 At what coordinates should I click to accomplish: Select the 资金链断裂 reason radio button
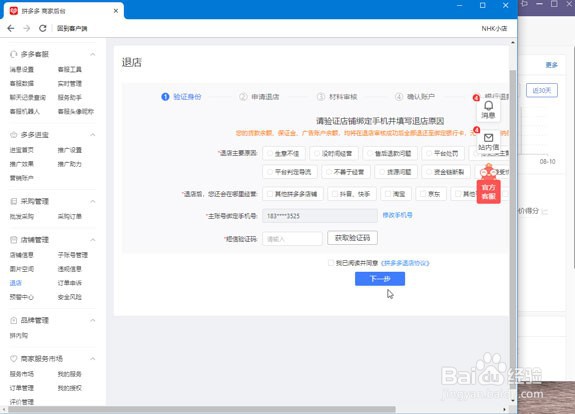point(429,172)
